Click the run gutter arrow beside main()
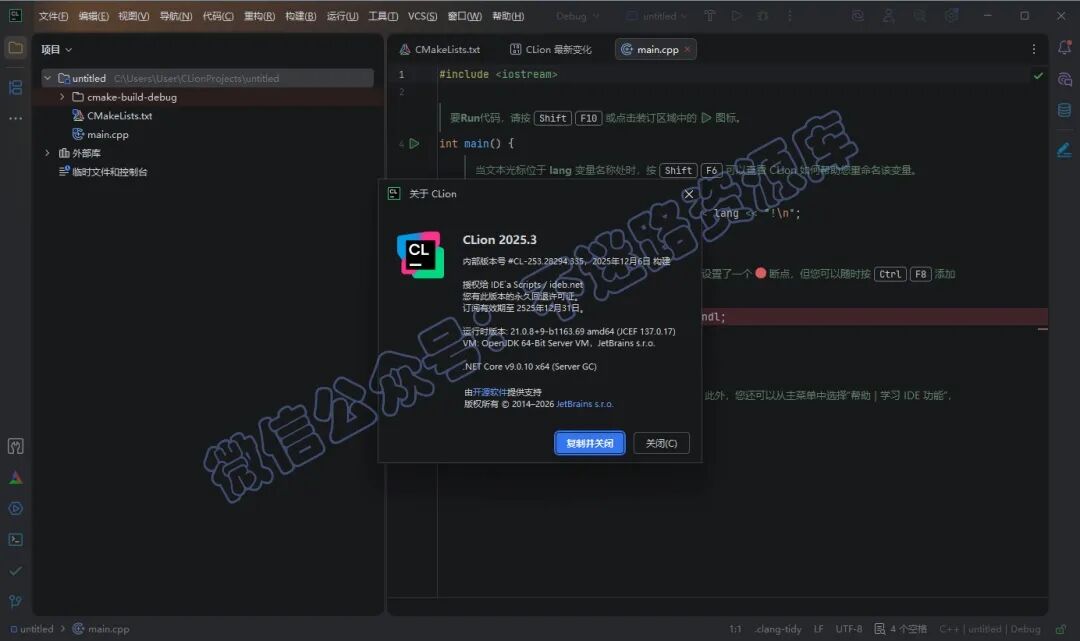1080x641 pixels. tap(414, 143)
